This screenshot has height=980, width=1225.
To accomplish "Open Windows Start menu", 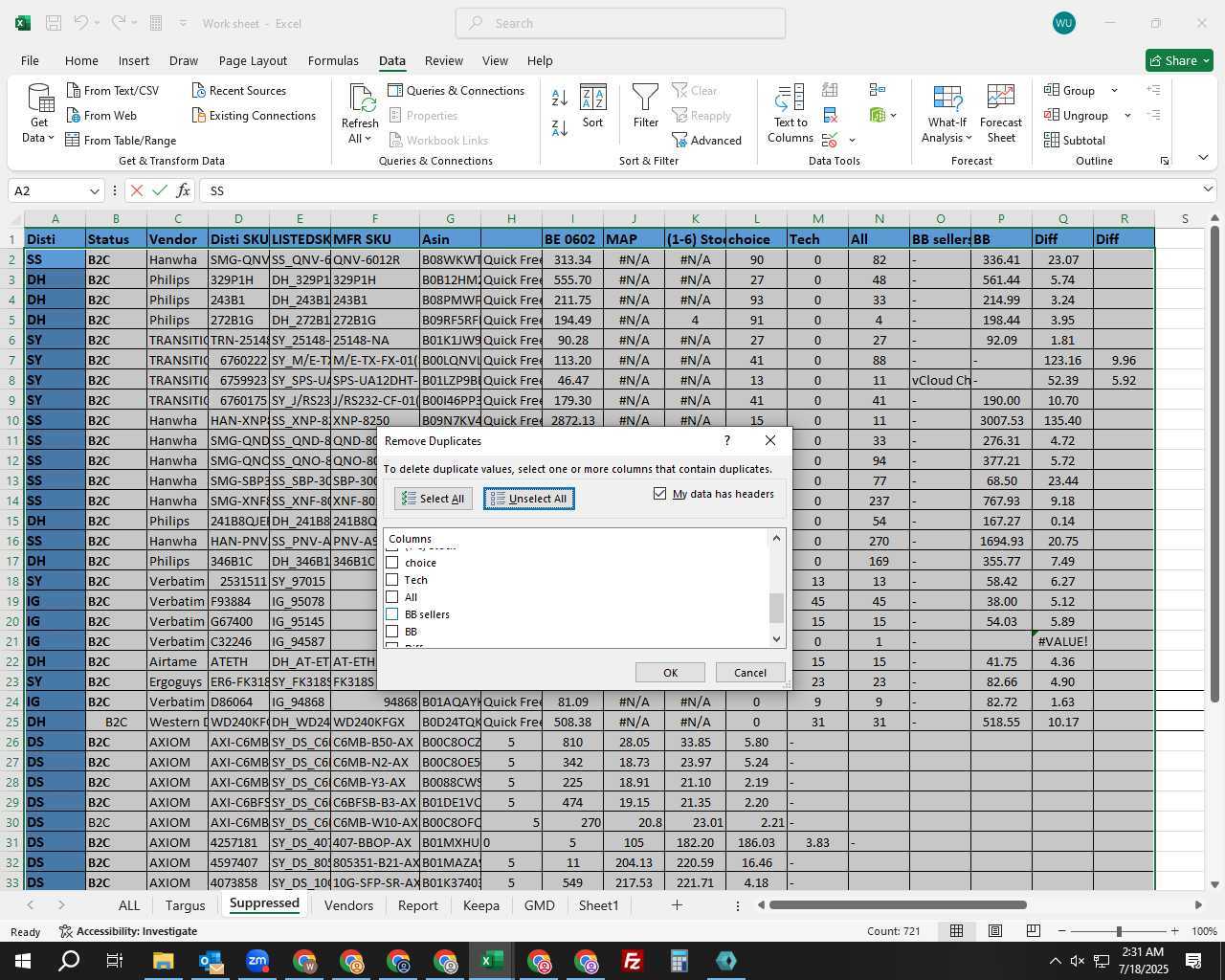I will point(23,961).
